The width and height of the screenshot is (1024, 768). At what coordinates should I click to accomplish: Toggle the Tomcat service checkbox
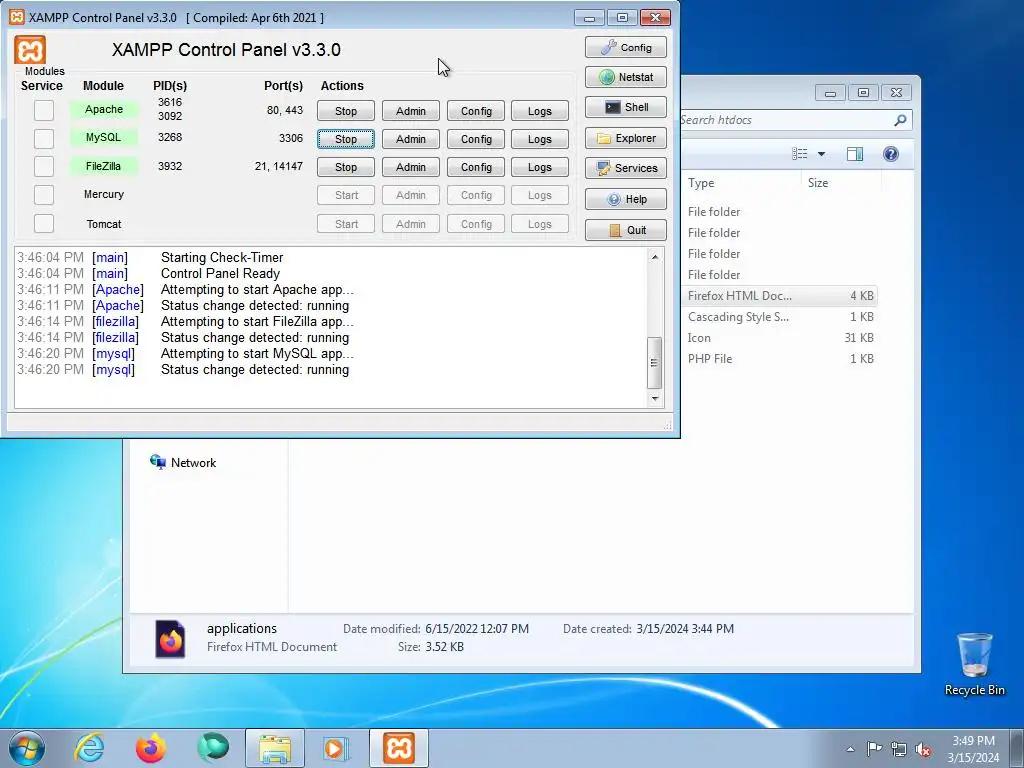[x=44, y=223]
